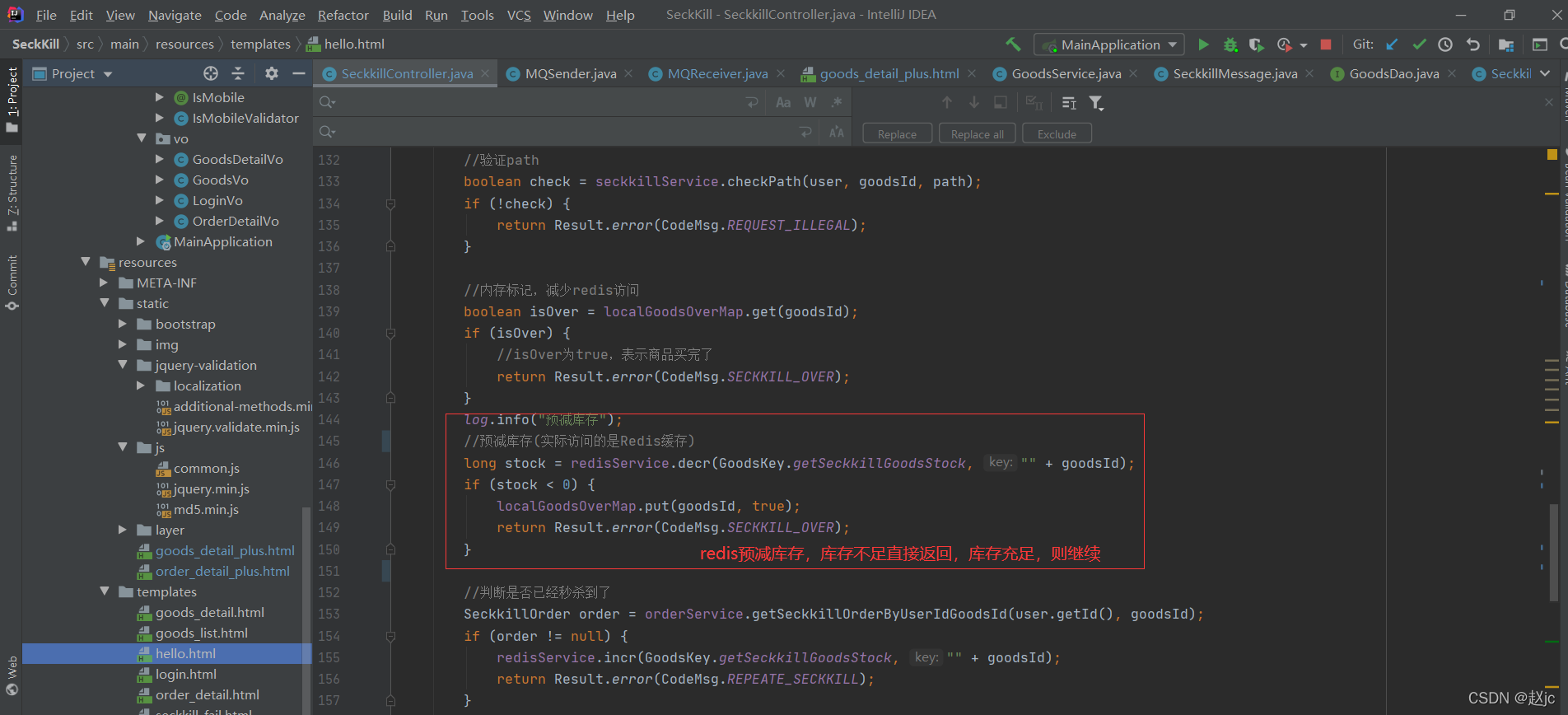
Task: Switch to goods_detail_plus.html tab
Action: [x=889, y=73]
